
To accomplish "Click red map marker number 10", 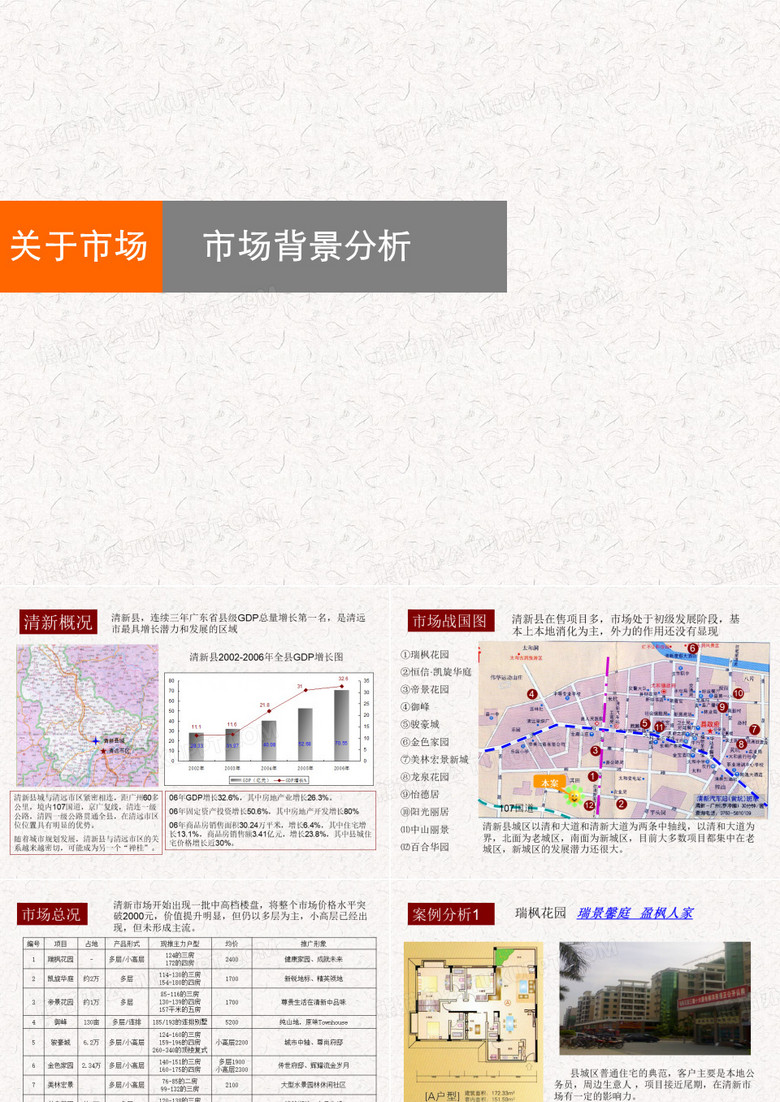I will [x=738, y=693].
